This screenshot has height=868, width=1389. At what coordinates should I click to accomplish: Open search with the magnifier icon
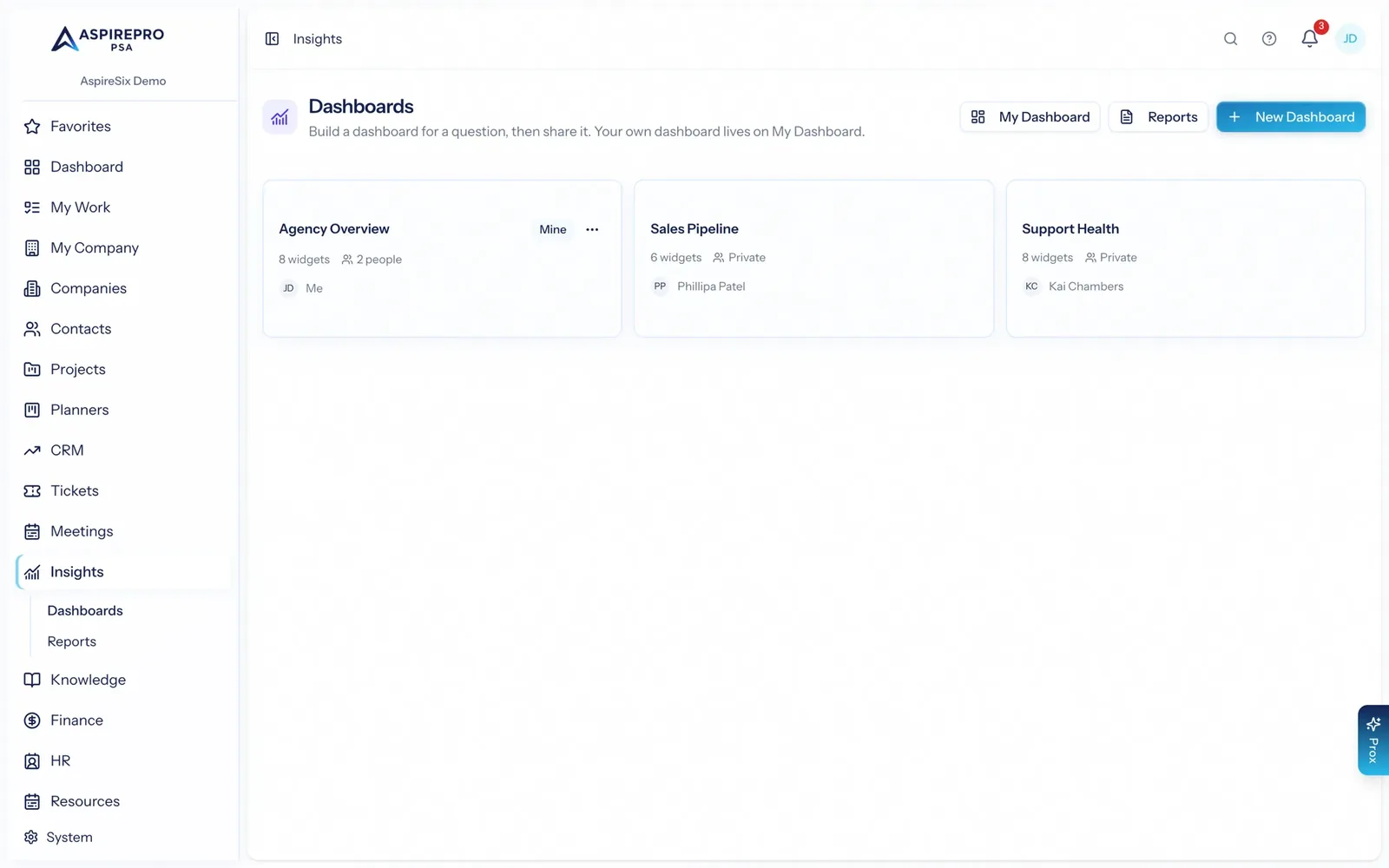1230,39
